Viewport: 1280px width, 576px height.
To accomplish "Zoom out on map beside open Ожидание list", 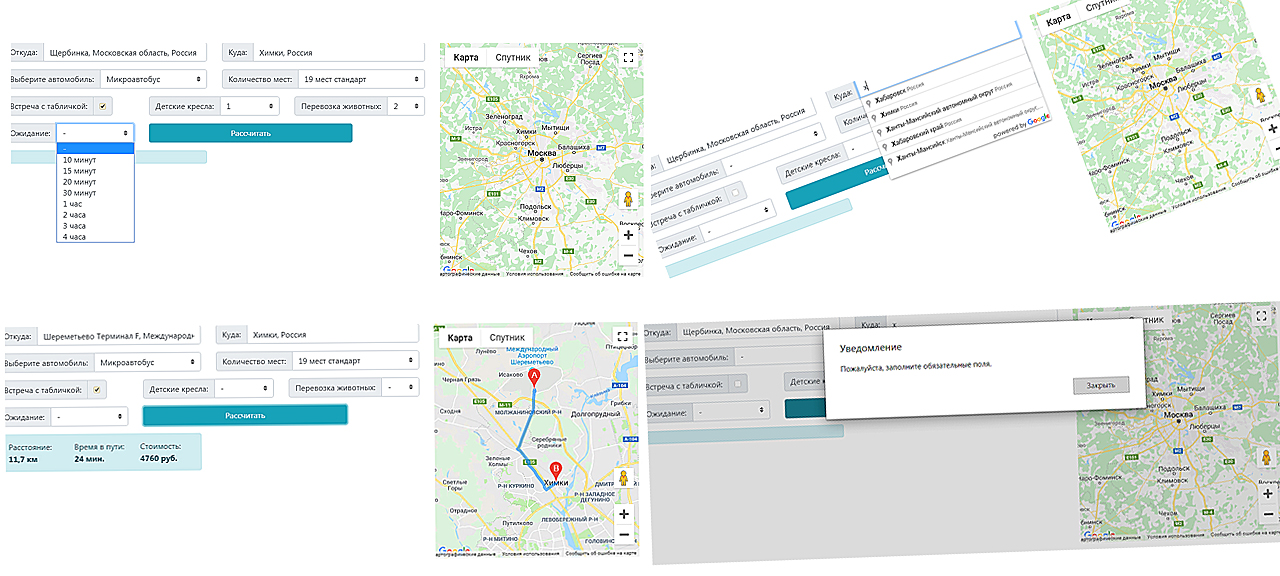I will coord(628,256).
